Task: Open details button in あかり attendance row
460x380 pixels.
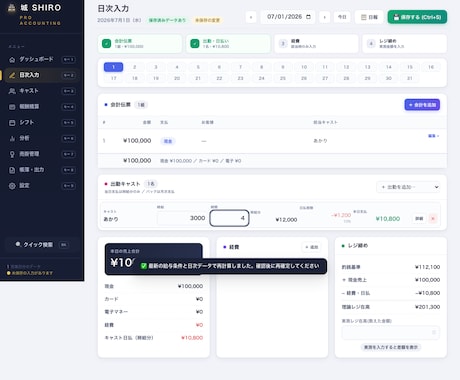Action: tap(419, 219)
